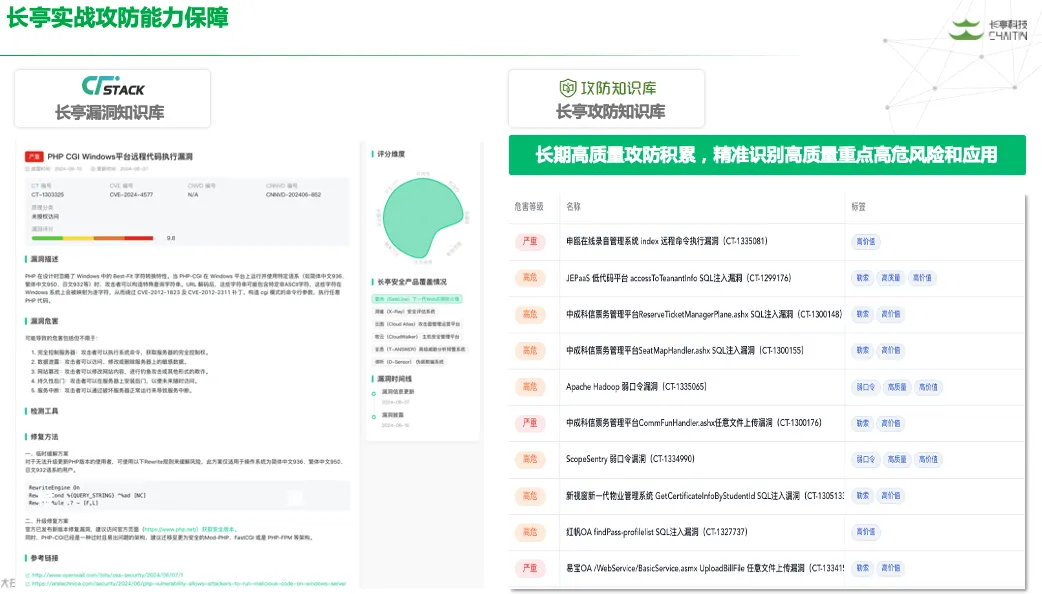Click the 严重 severity badge in the 申瓯在线录音管理系统 row
The height and width of the screenshot is (594, 1042).
(529, 241)
